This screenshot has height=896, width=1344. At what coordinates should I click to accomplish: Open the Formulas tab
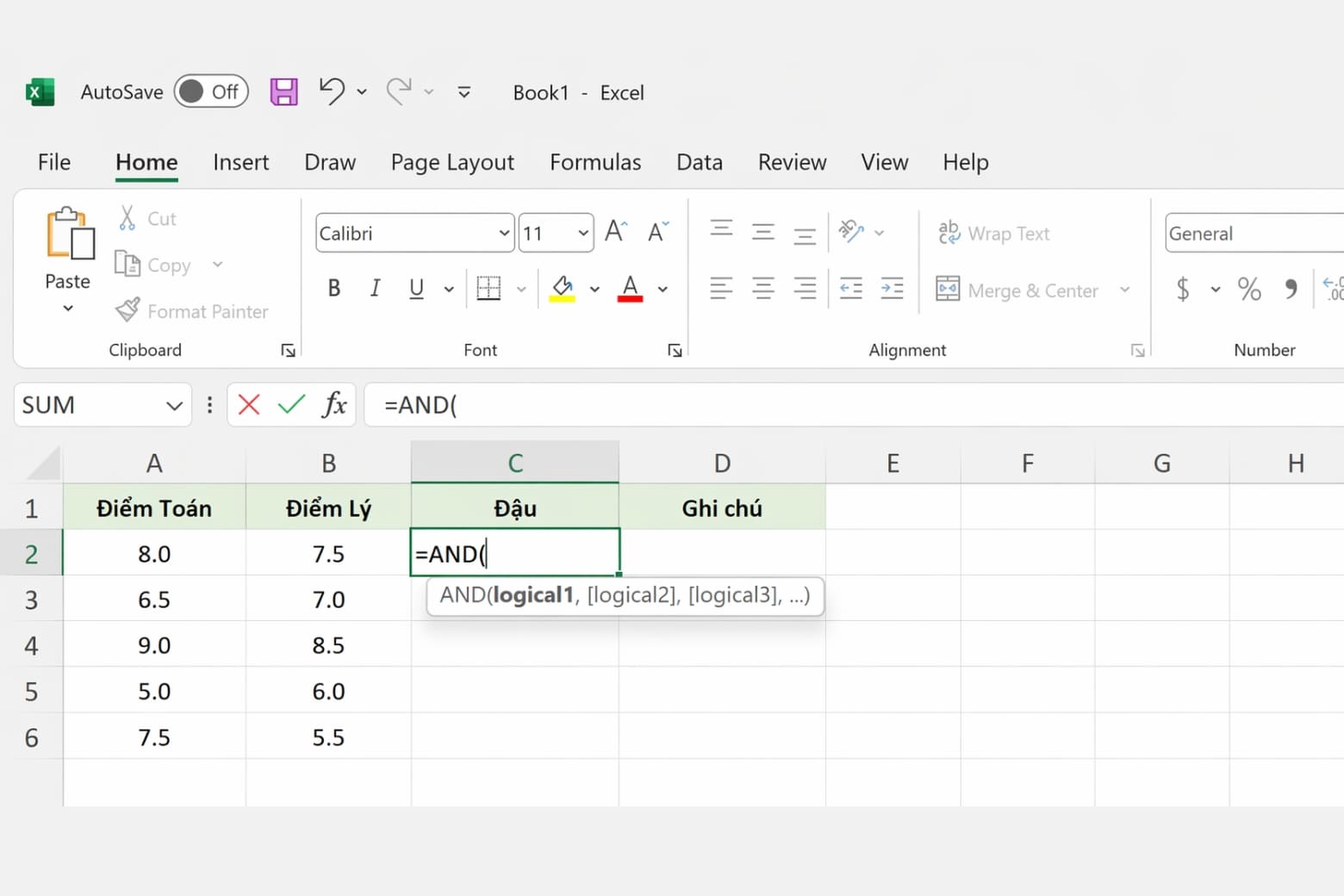click(595, 162)
